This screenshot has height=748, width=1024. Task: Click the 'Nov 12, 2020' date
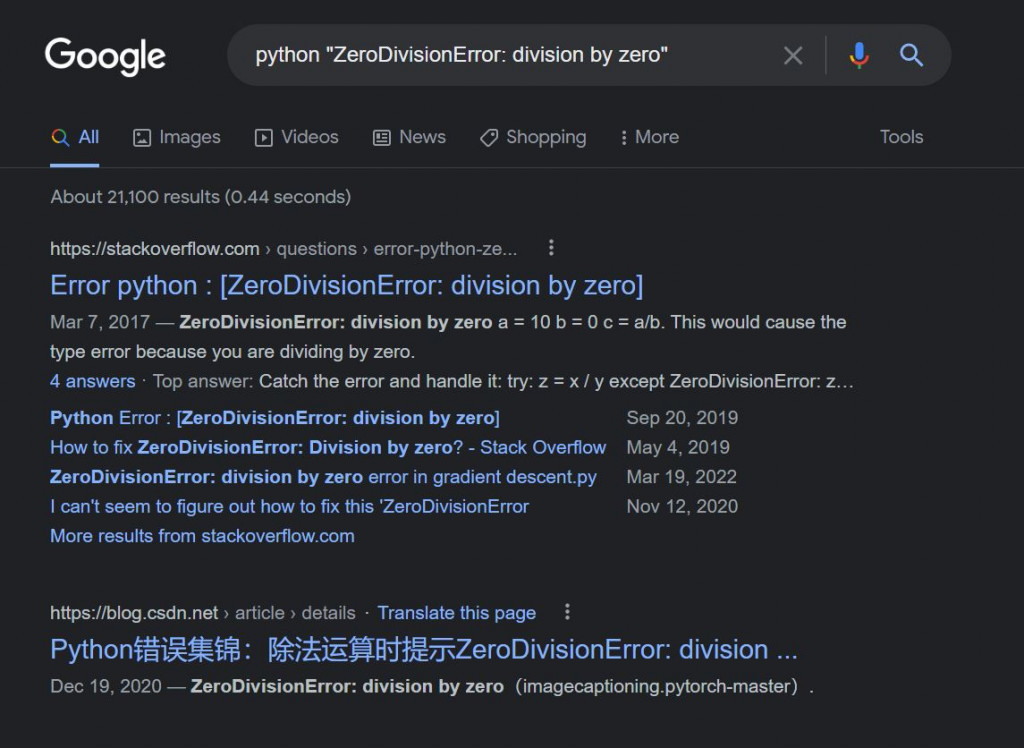click(682, 506)
